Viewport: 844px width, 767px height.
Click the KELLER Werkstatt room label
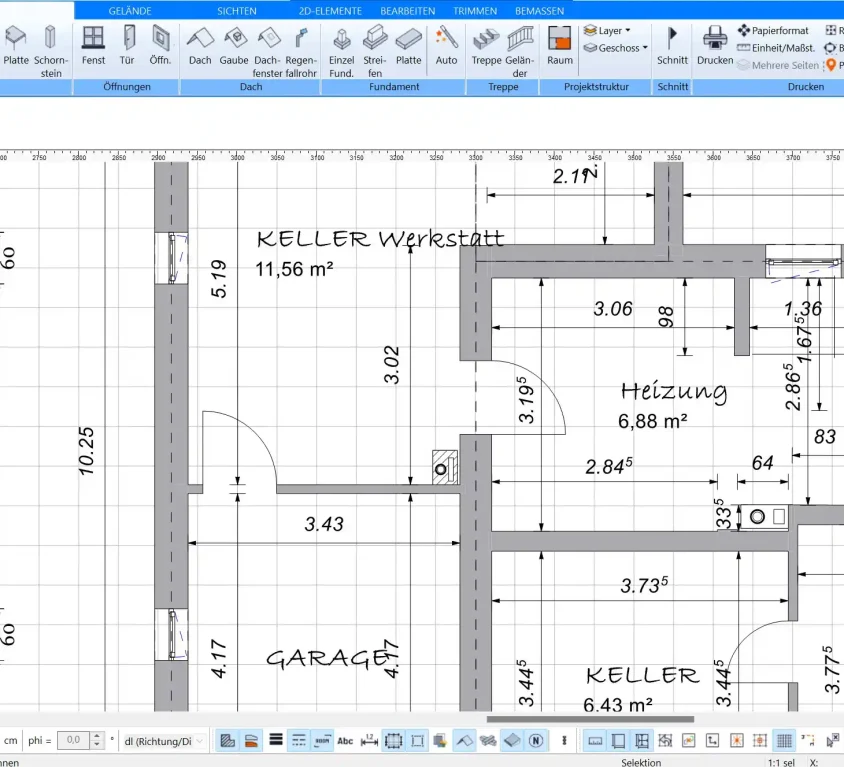pos(381,239)
